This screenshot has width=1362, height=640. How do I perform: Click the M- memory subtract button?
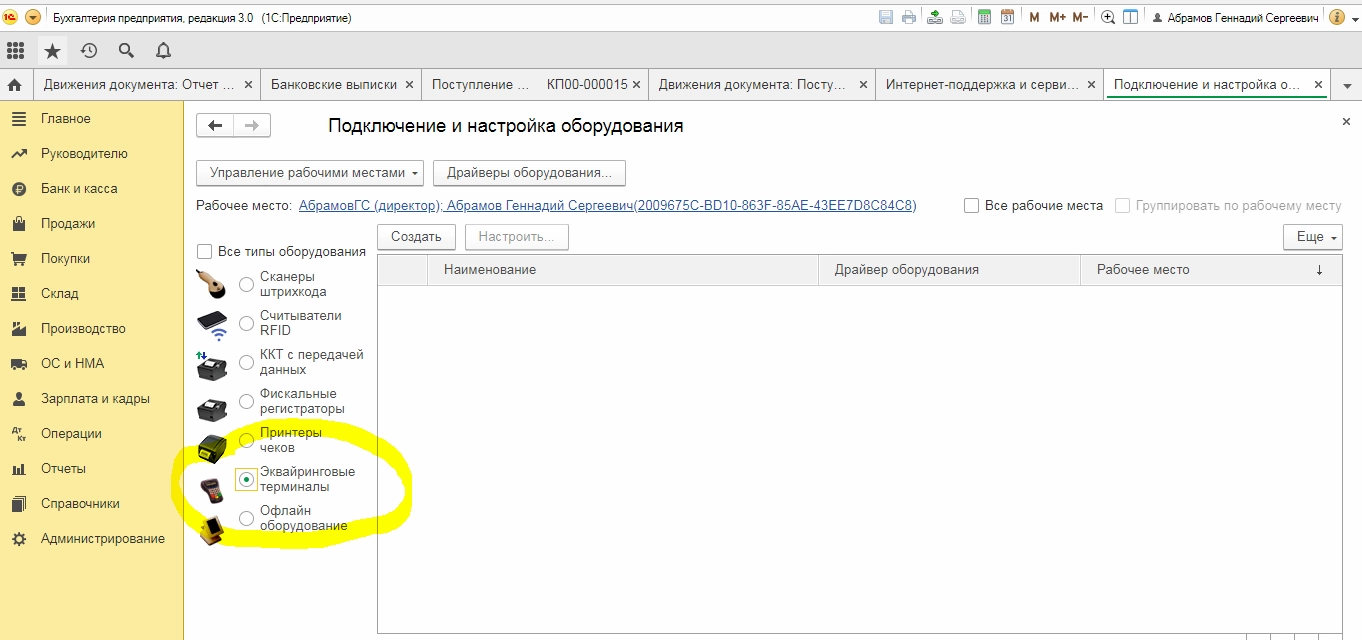(1080, 17)
